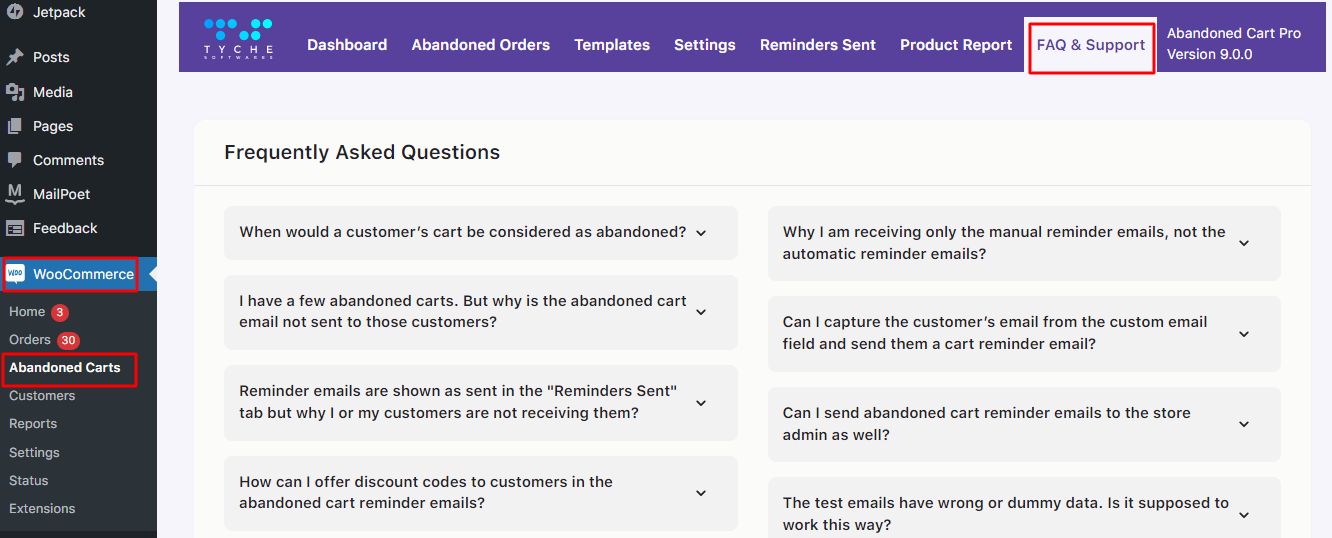1332x538 pixels.
Task: Click the Posts pin icon
Action: (15, 57)
